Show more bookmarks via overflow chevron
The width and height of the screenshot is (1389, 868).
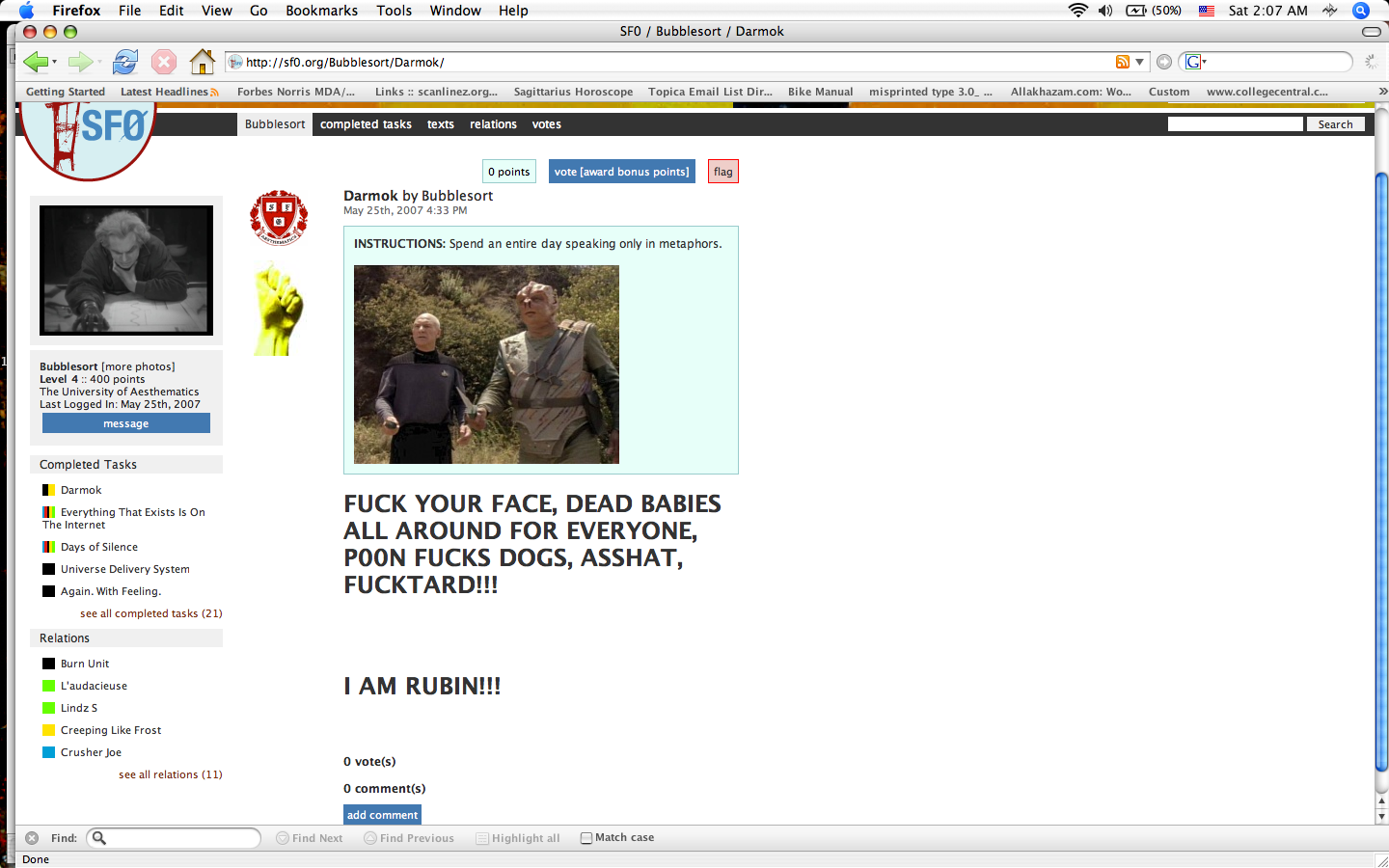coord(1382,92)
